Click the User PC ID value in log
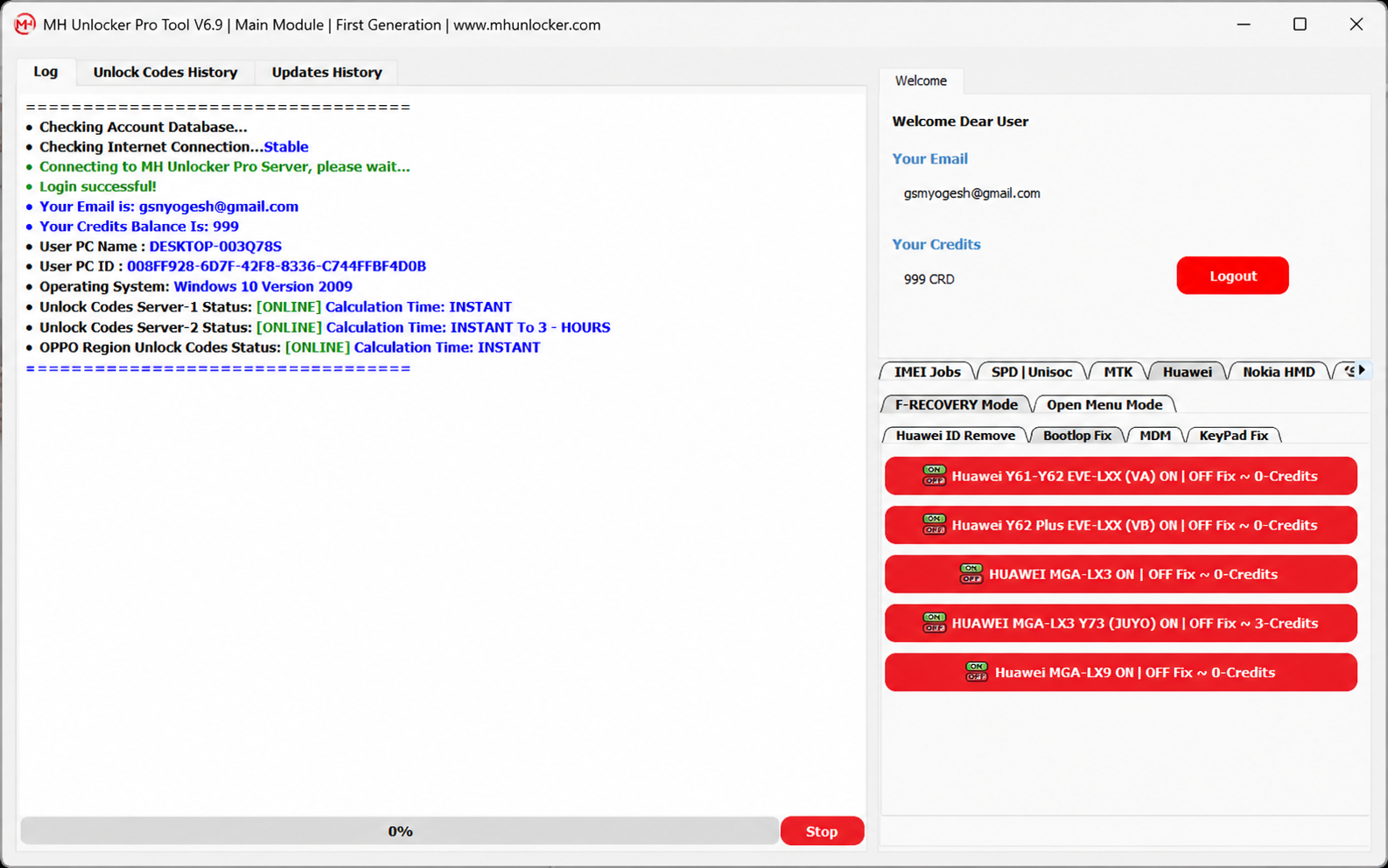 click(277, 266)
